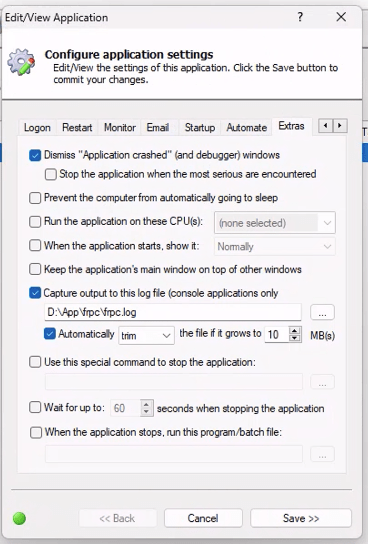Increase the wait seconds spinner value
This screenshot has height=544, width=368.
(x=146, y=404)
